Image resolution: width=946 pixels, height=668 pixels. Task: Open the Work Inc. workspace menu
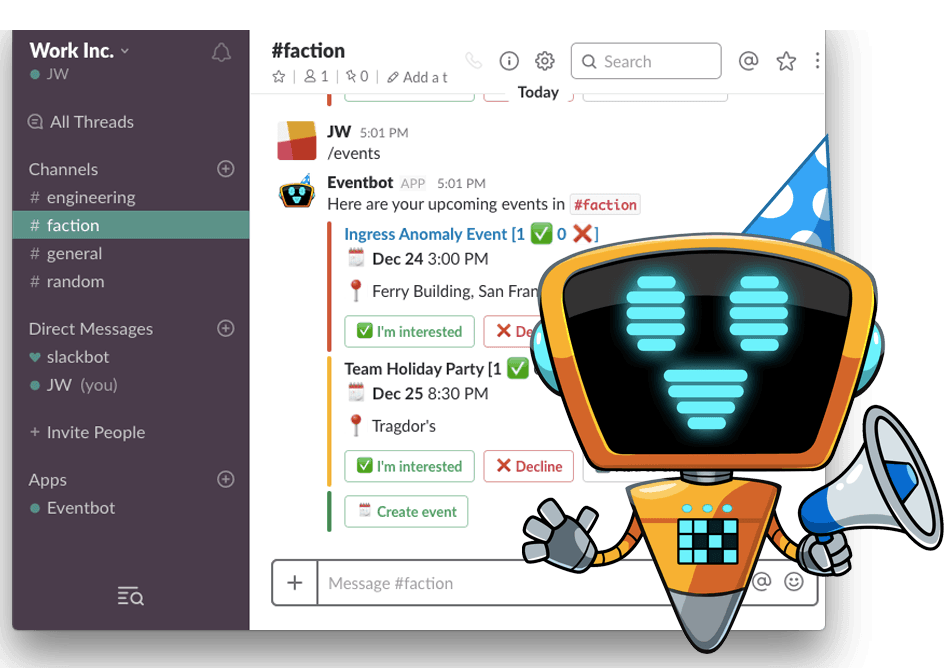(x=79, y=51)
